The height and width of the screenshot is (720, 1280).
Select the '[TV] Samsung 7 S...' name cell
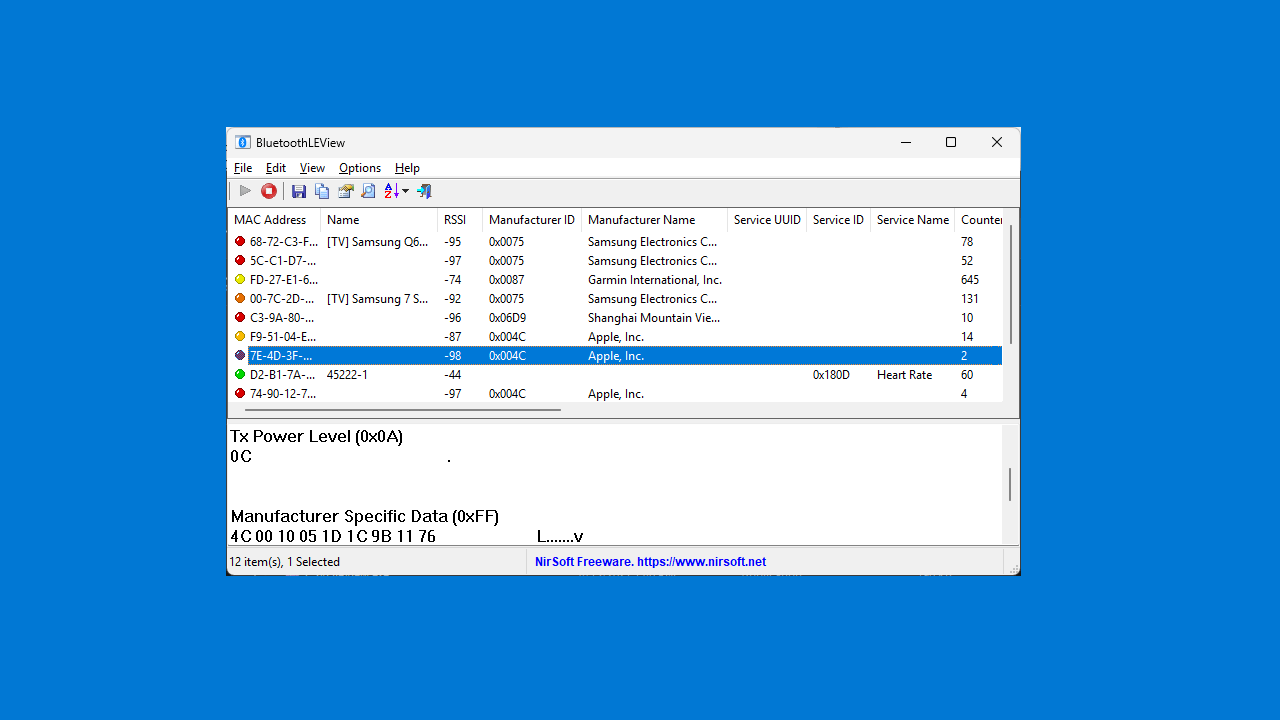coord(377,299)
